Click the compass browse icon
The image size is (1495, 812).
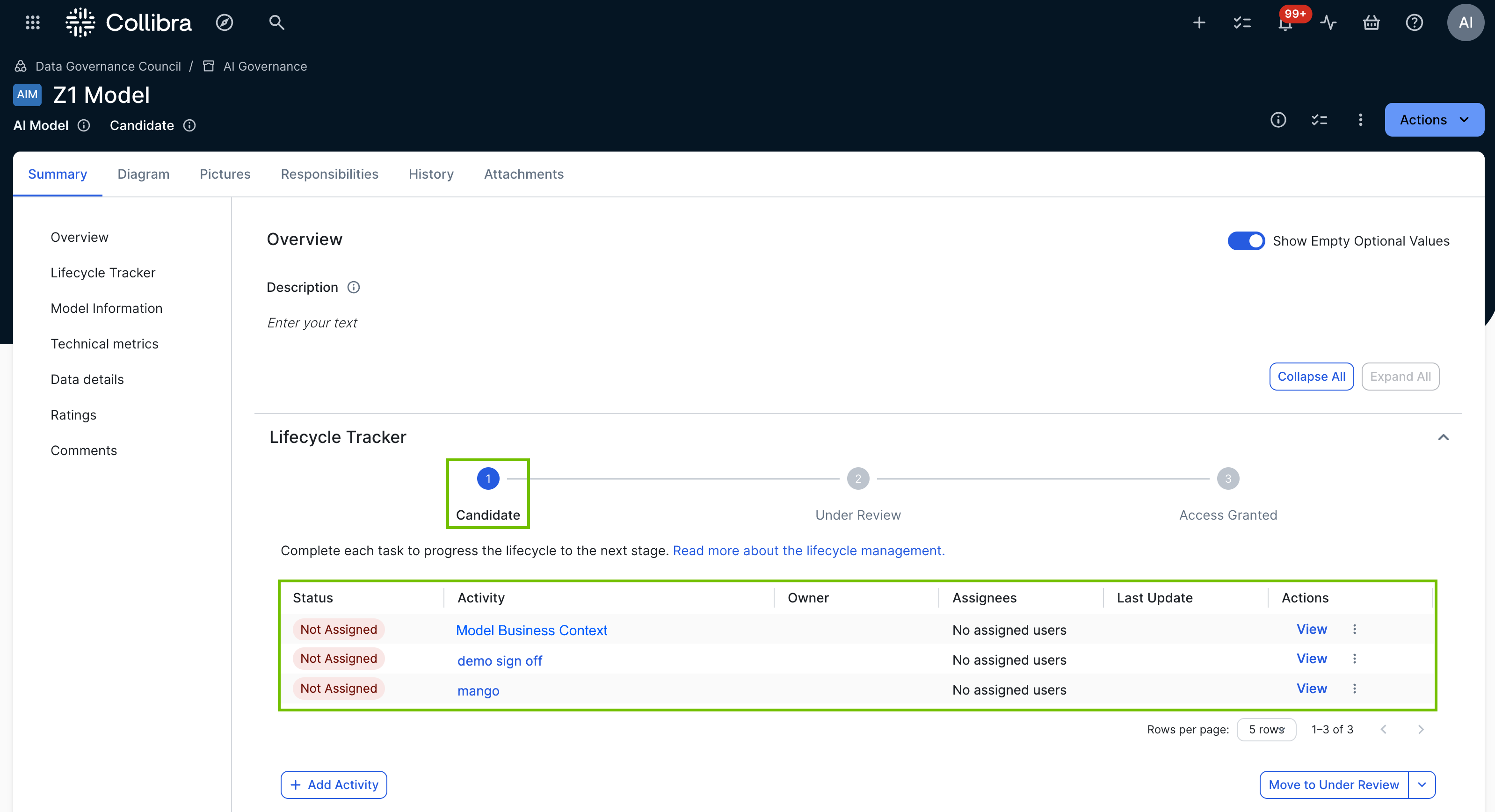pos(225,22)
